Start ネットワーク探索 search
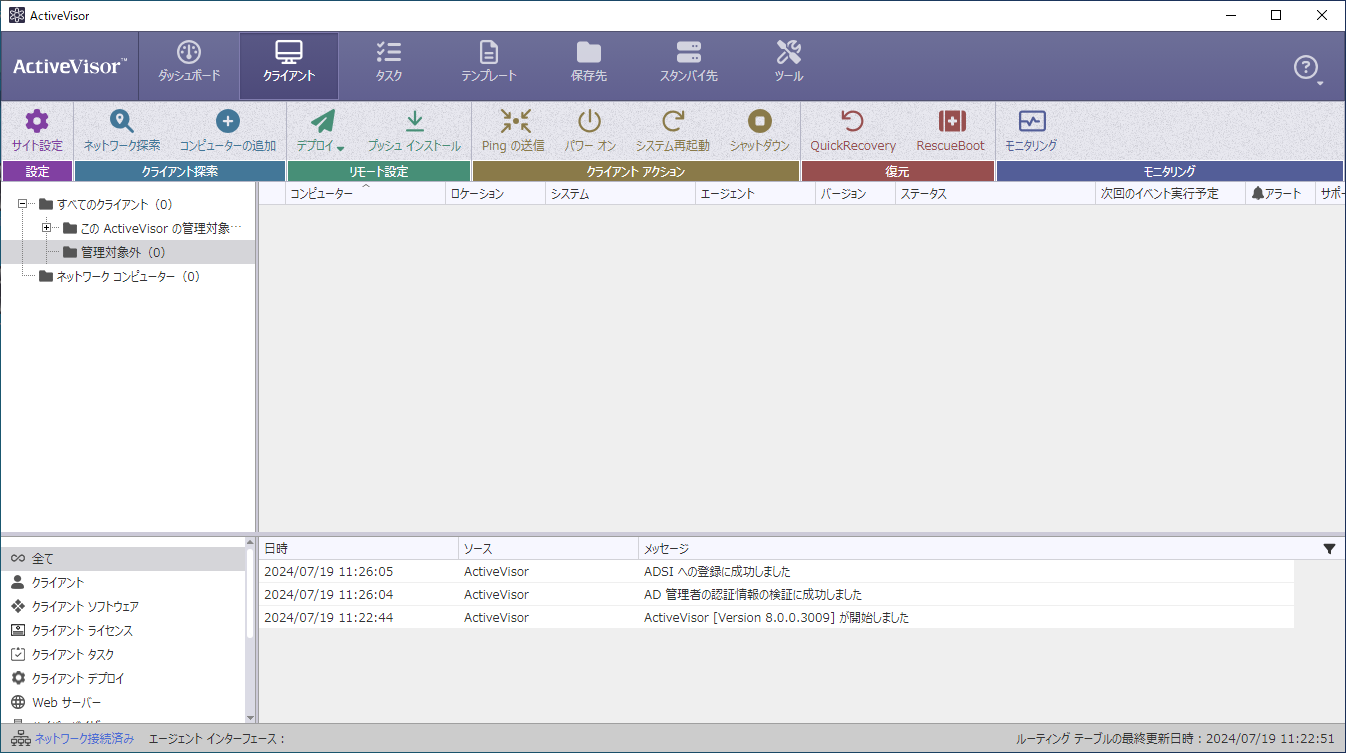The image size is (1346, 753). tap(122, 131)
